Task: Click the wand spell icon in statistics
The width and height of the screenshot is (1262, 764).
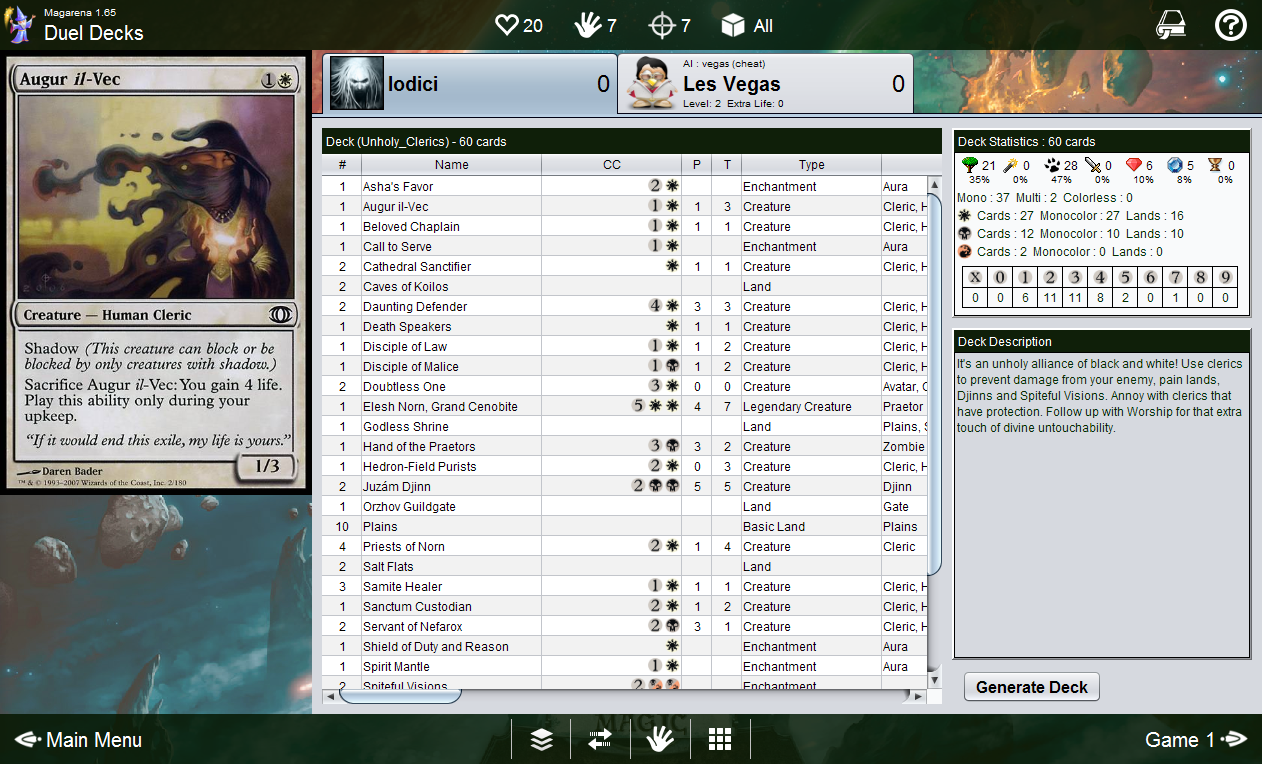Action: pos(1010,165)
